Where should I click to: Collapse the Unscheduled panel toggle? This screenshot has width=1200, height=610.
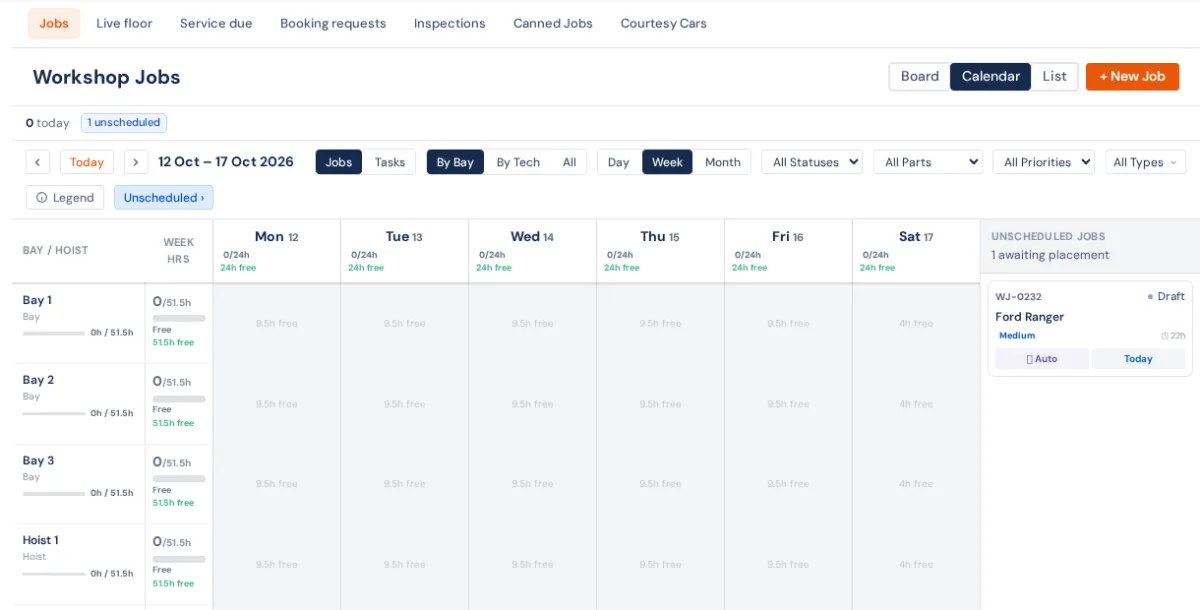(x=163, y=198)
